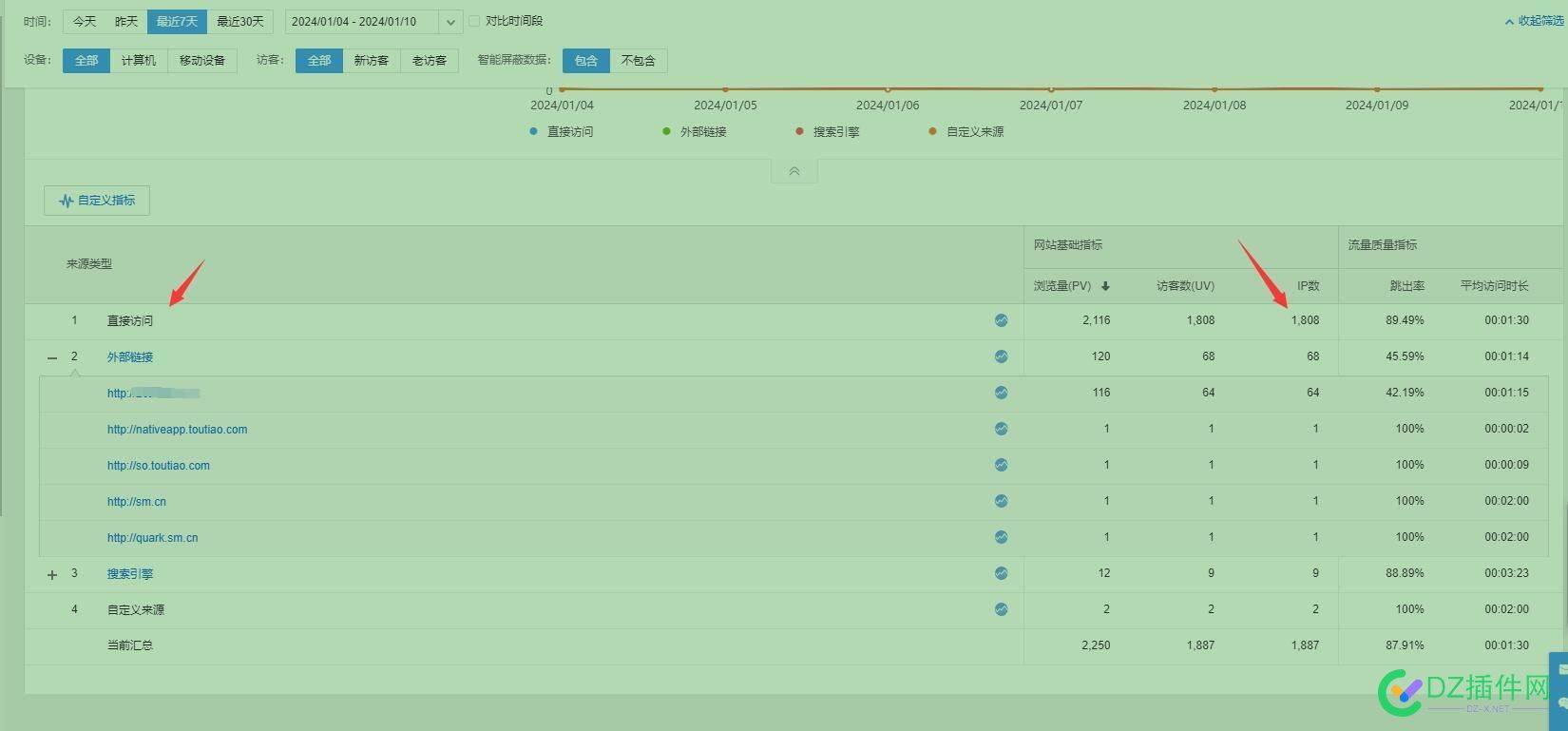Open http://nativeapp.toutiao.com link
This screenshot has height=731, width=1568.
click(x=177, y=429)
